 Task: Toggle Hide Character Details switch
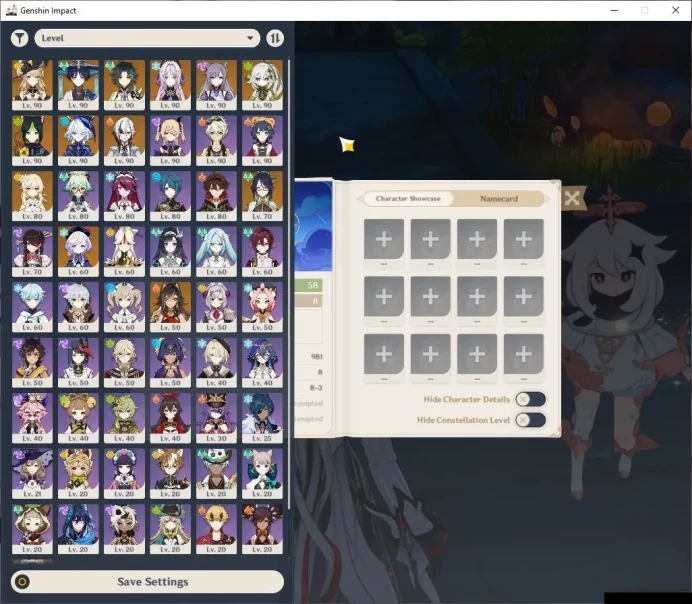coord(530,399)
